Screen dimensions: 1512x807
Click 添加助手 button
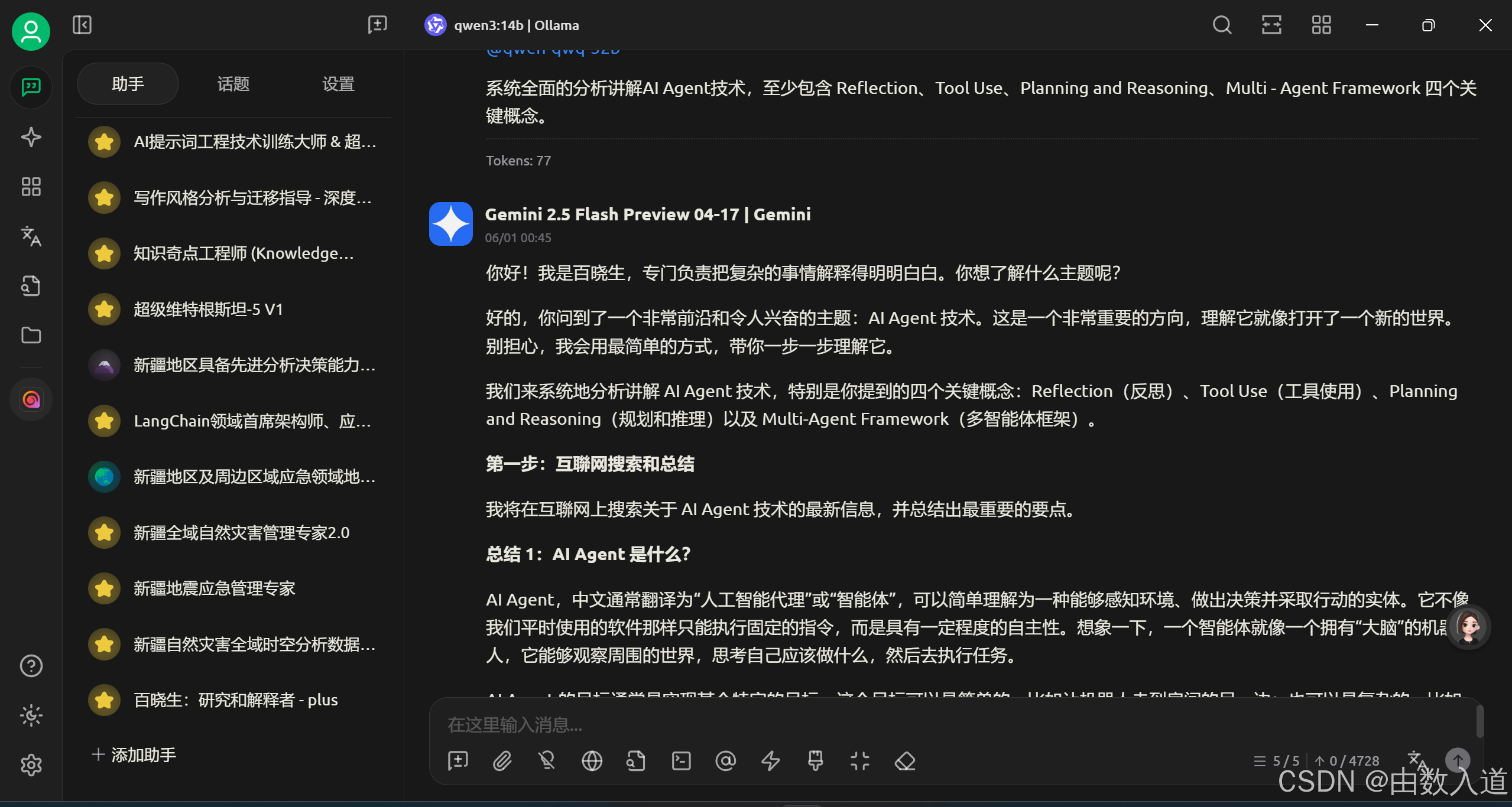134,754
